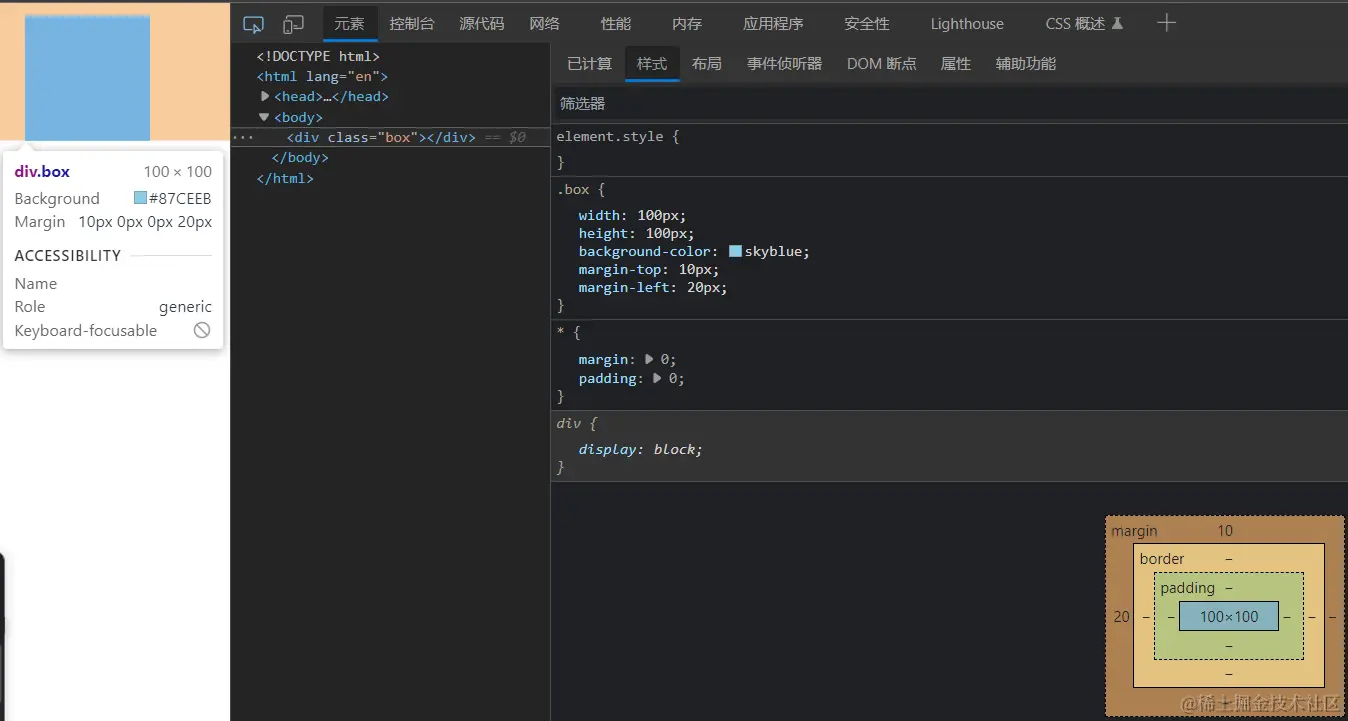Screen dimensions: 1348x721
Task: Click the skyblue box on the page
Action: point(87,78)
